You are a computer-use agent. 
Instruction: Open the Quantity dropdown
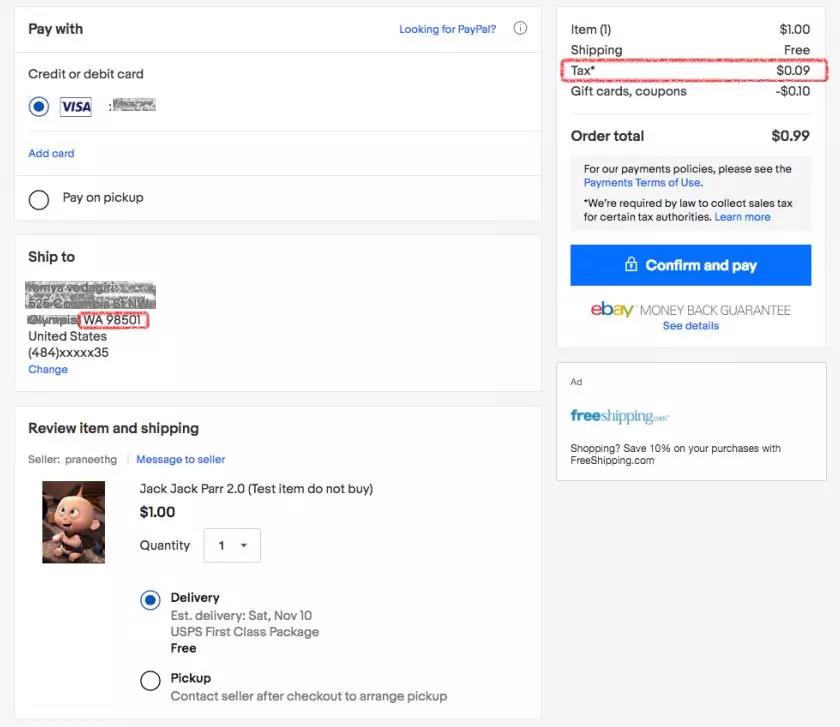pos(232,545)
